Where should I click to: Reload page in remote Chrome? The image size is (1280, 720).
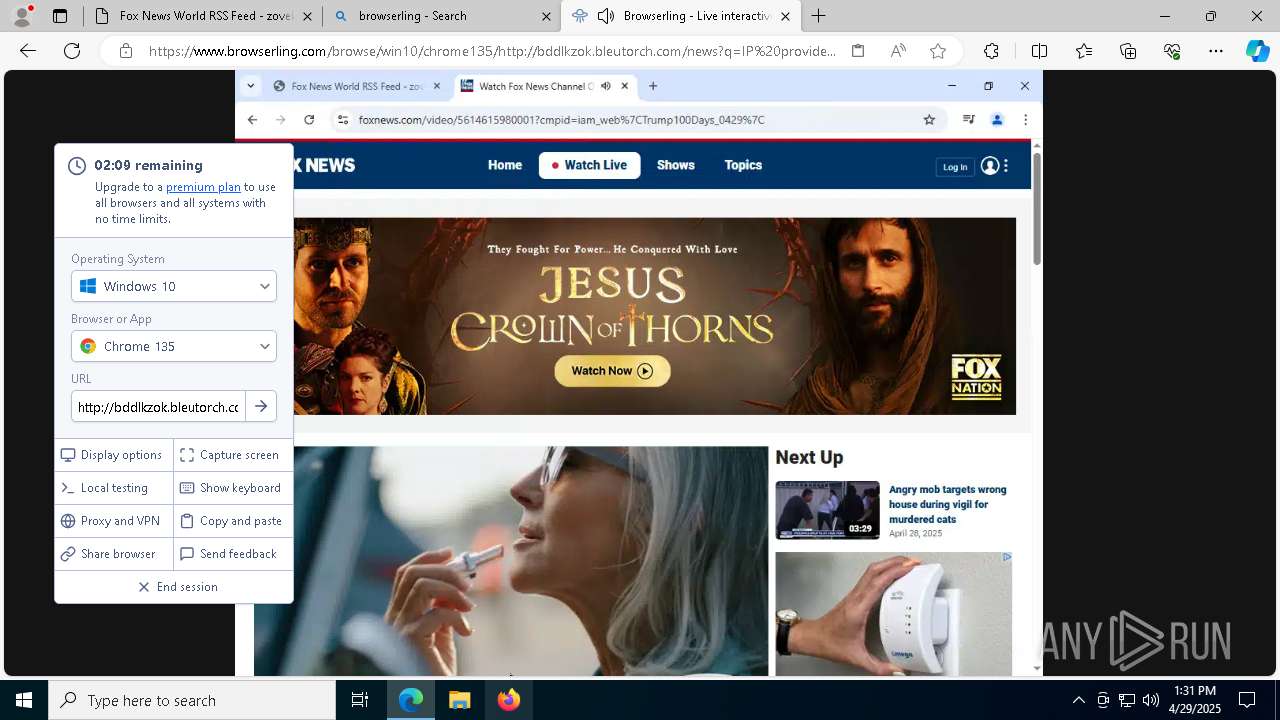coord(309,120)
